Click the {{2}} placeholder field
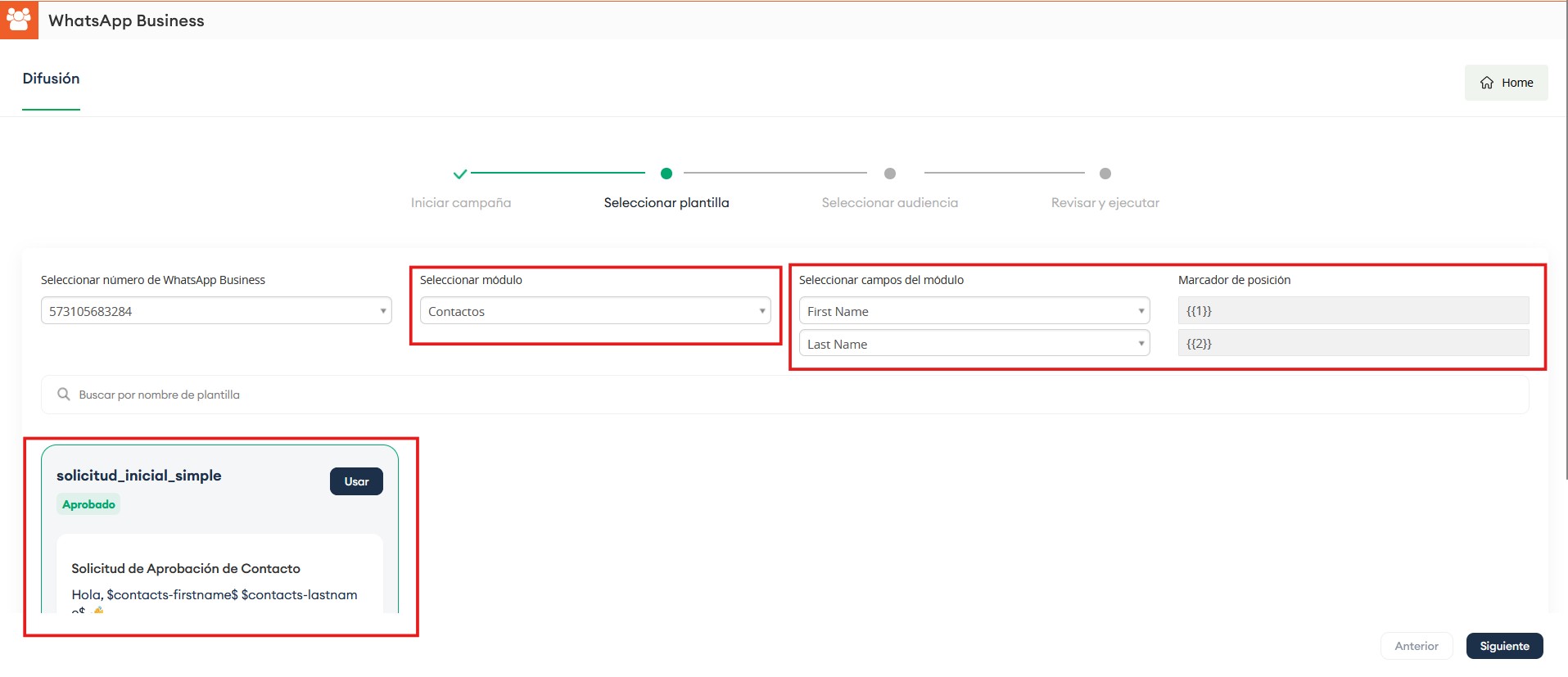 (x=1353, y=344)
